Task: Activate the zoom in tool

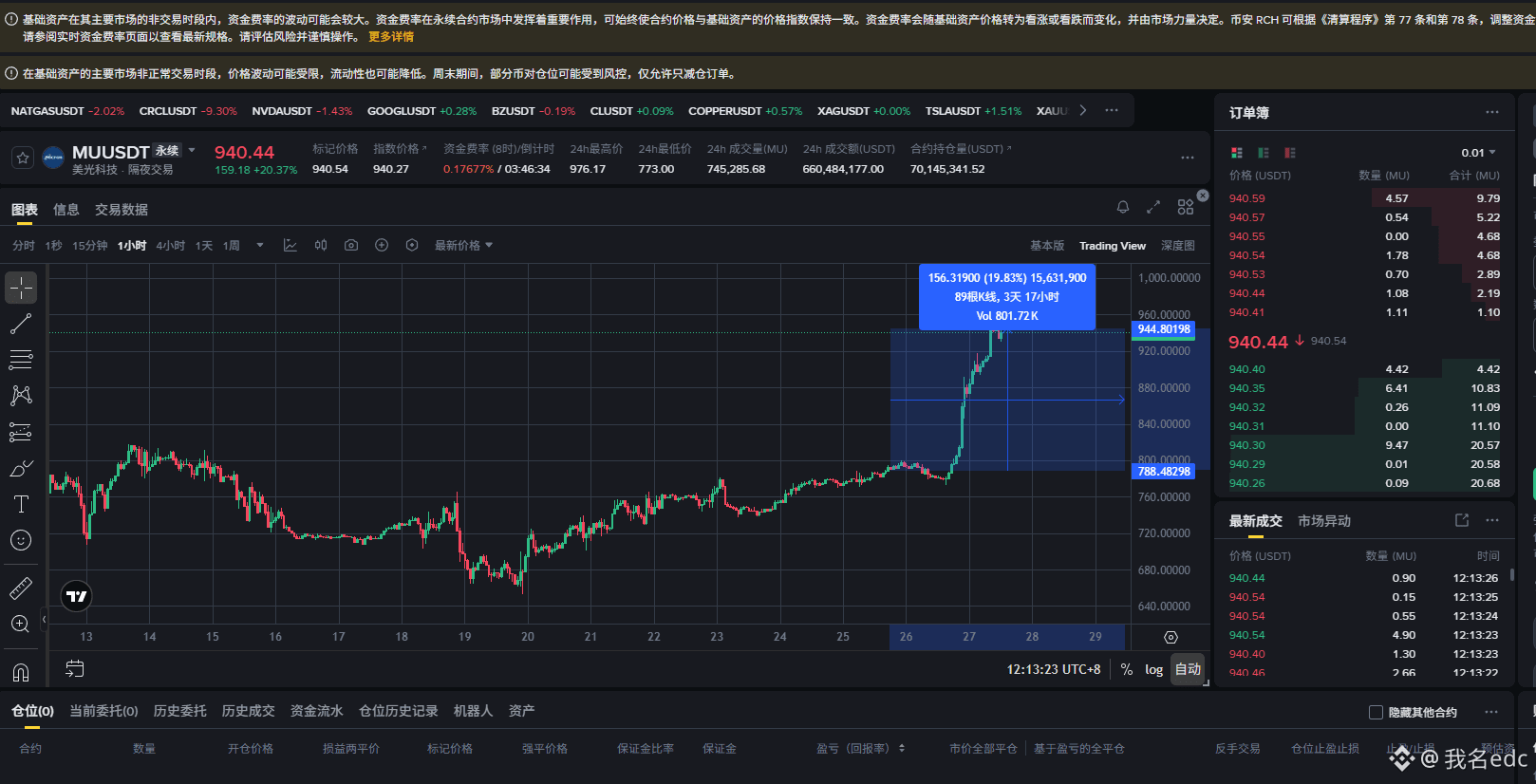Action: point(21,624)
